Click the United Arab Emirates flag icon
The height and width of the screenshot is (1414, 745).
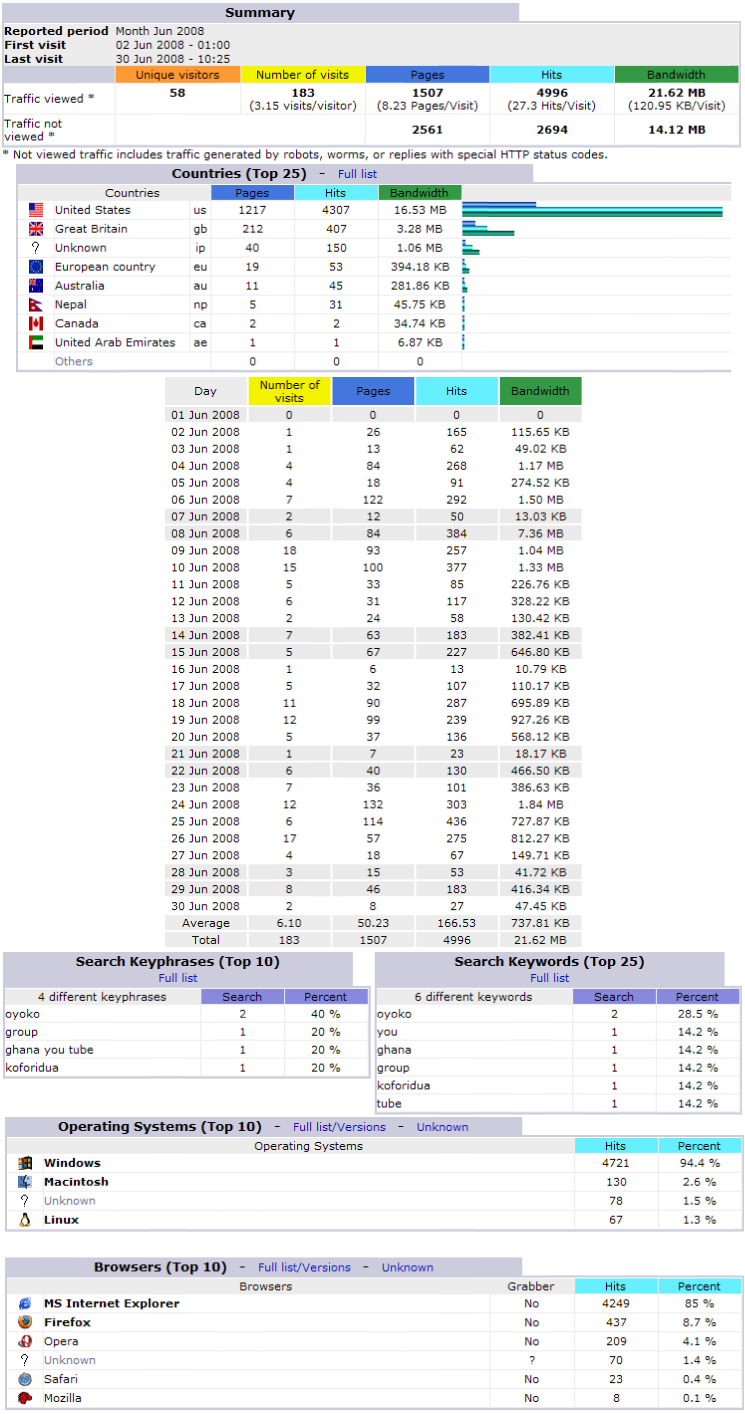tap(36, 343)
